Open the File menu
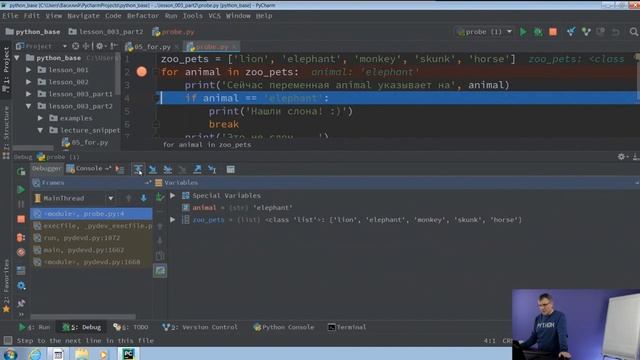 10,16
